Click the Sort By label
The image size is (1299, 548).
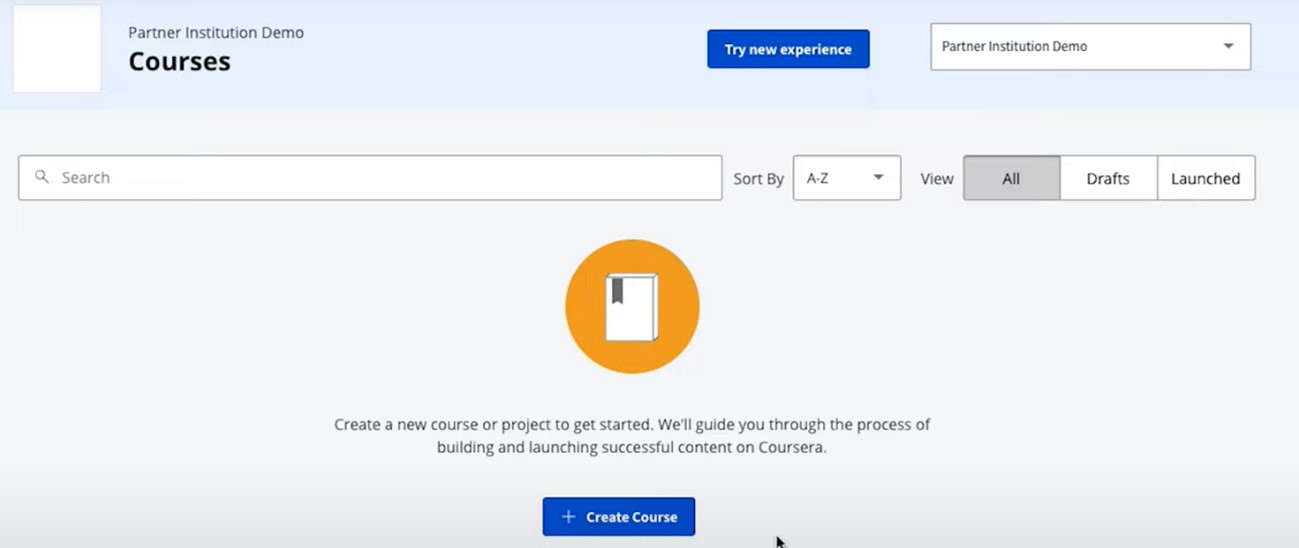tap(758, 179)
